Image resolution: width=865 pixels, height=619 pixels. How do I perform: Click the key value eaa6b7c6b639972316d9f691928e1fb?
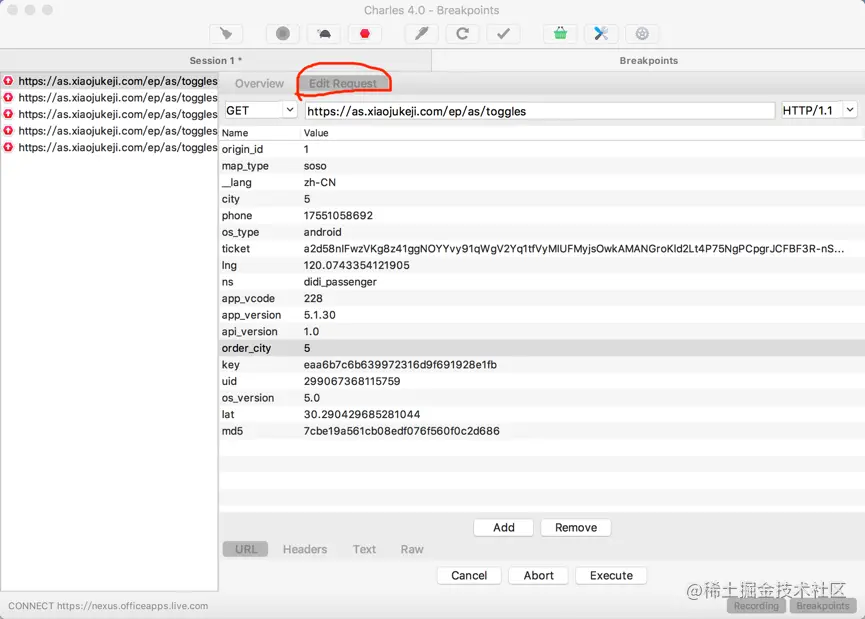(x=400, y=365)
